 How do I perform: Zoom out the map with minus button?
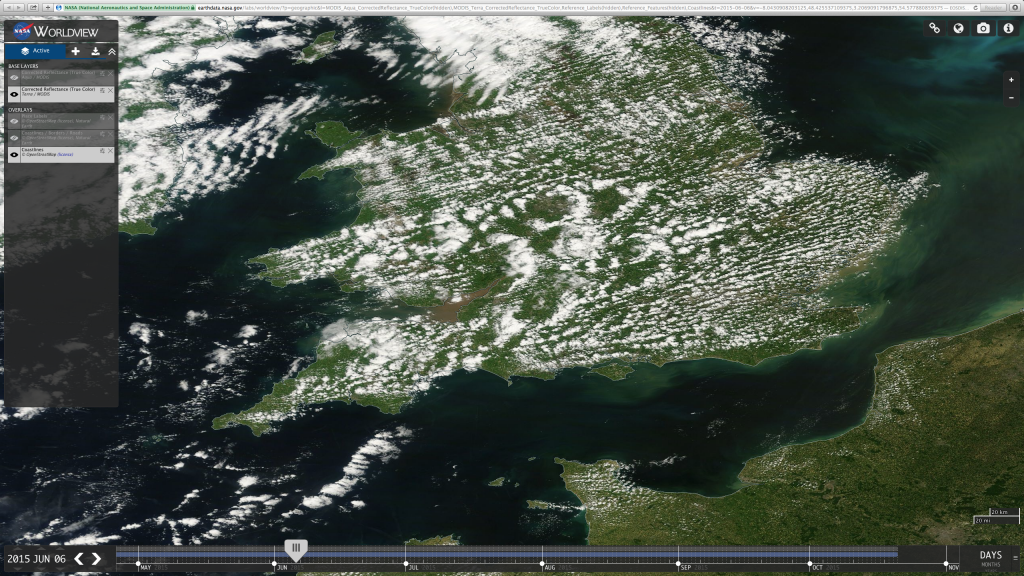tap(1011, 98)
